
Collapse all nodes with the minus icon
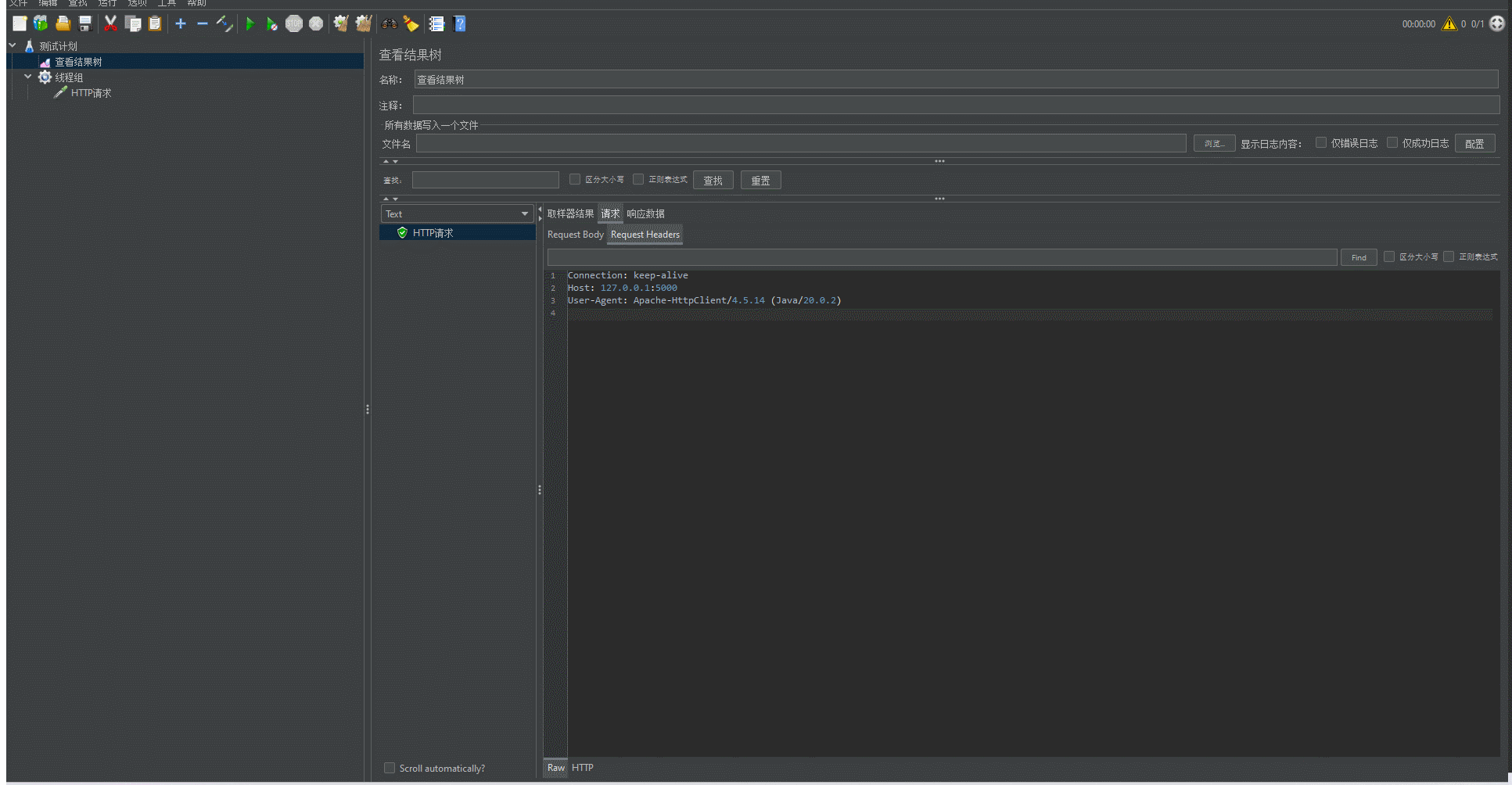click(x=203, y=24)
